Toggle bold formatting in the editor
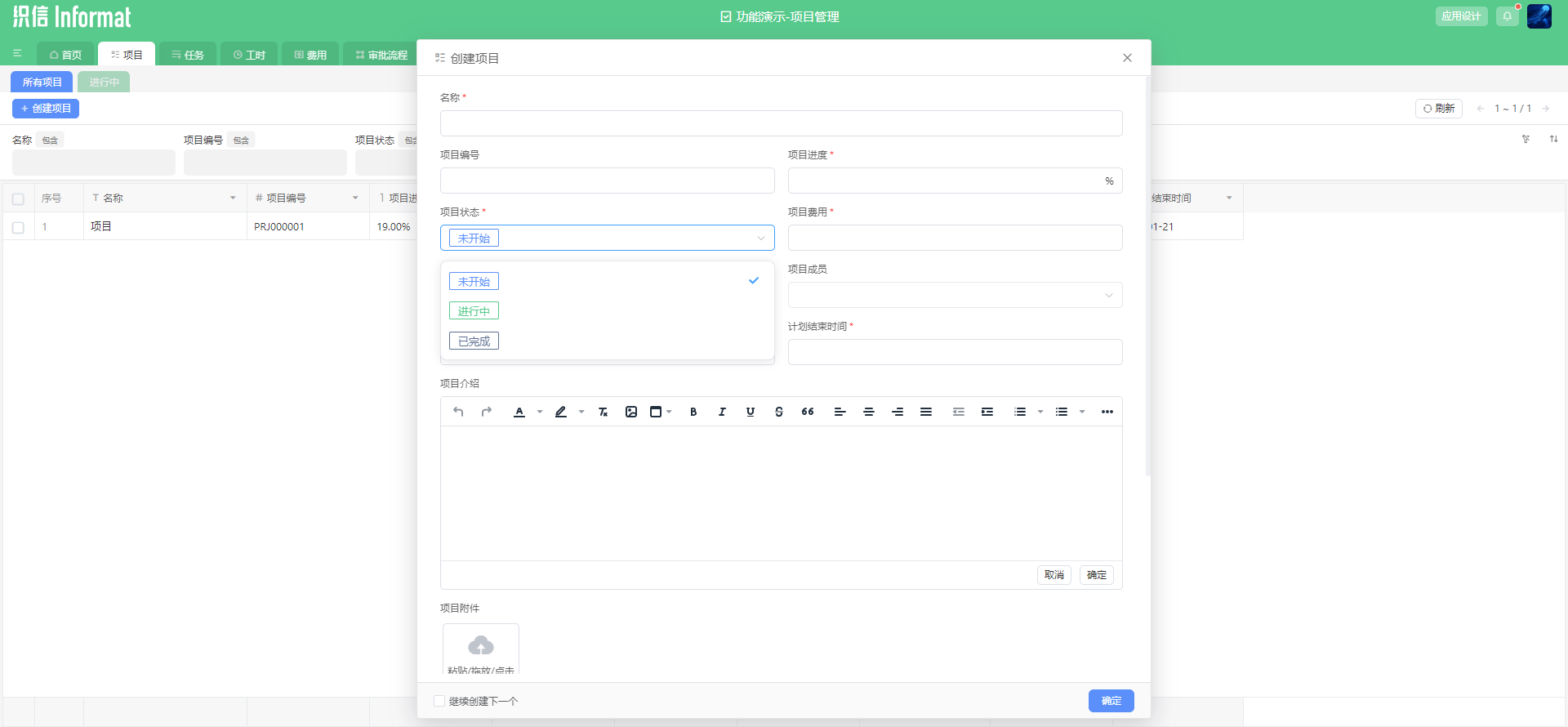The image size is (1568, 727). click(x=693, y=412)
